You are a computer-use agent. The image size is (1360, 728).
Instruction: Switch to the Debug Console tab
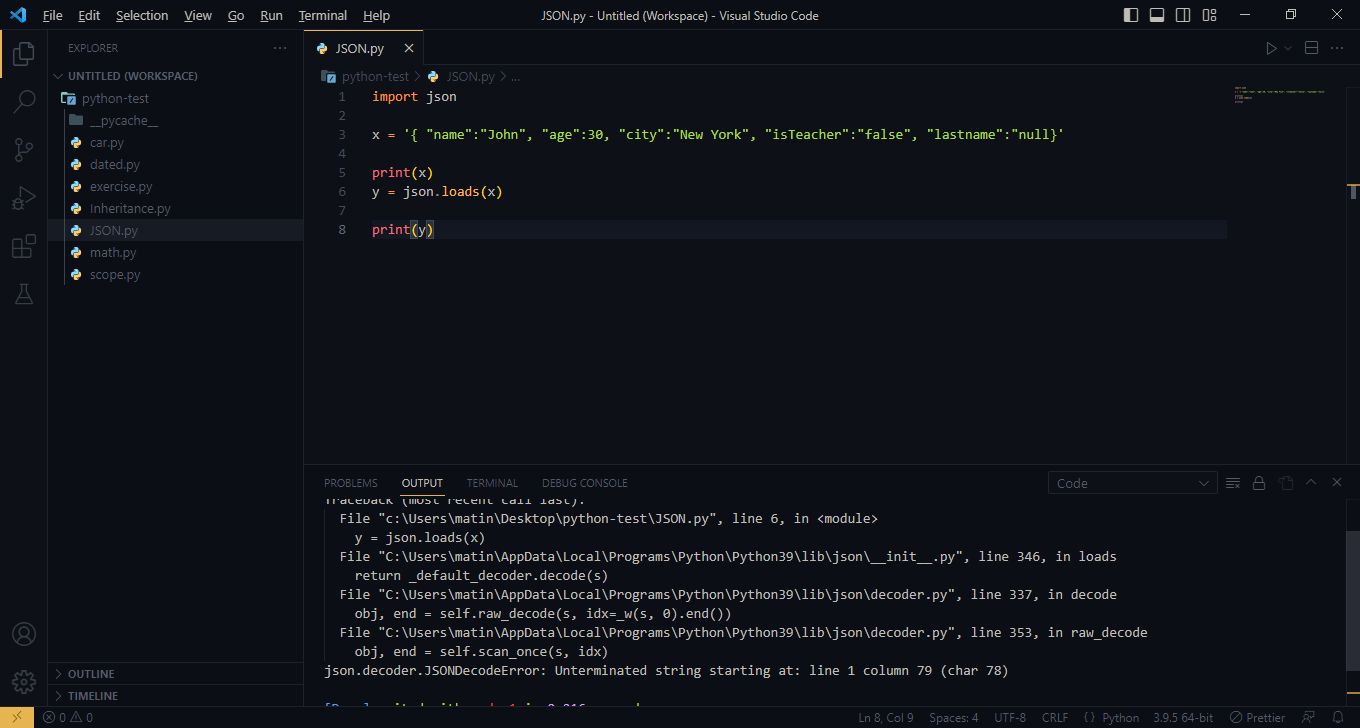584,483
